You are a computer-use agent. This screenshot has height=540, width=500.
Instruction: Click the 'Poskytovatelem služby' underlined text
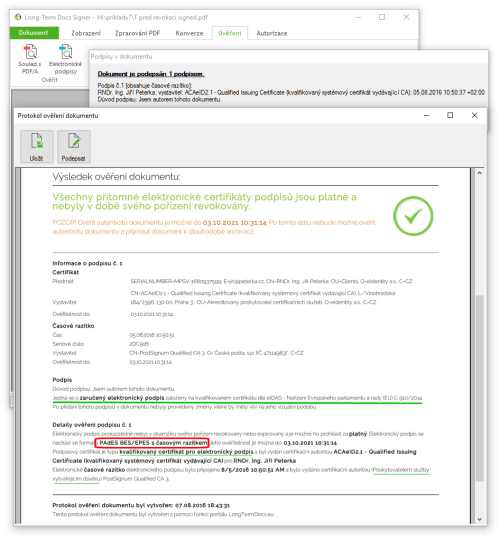click(x=401, y=470)
